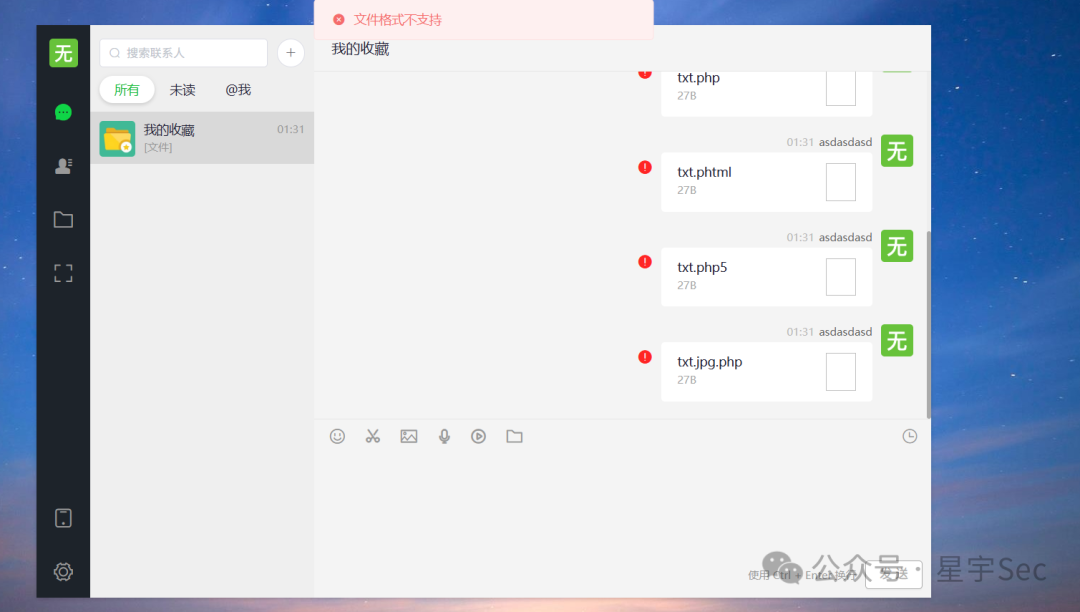Select the 所有 tab
This screenshot has width=1080, height=612.
[x=127, y=89]
